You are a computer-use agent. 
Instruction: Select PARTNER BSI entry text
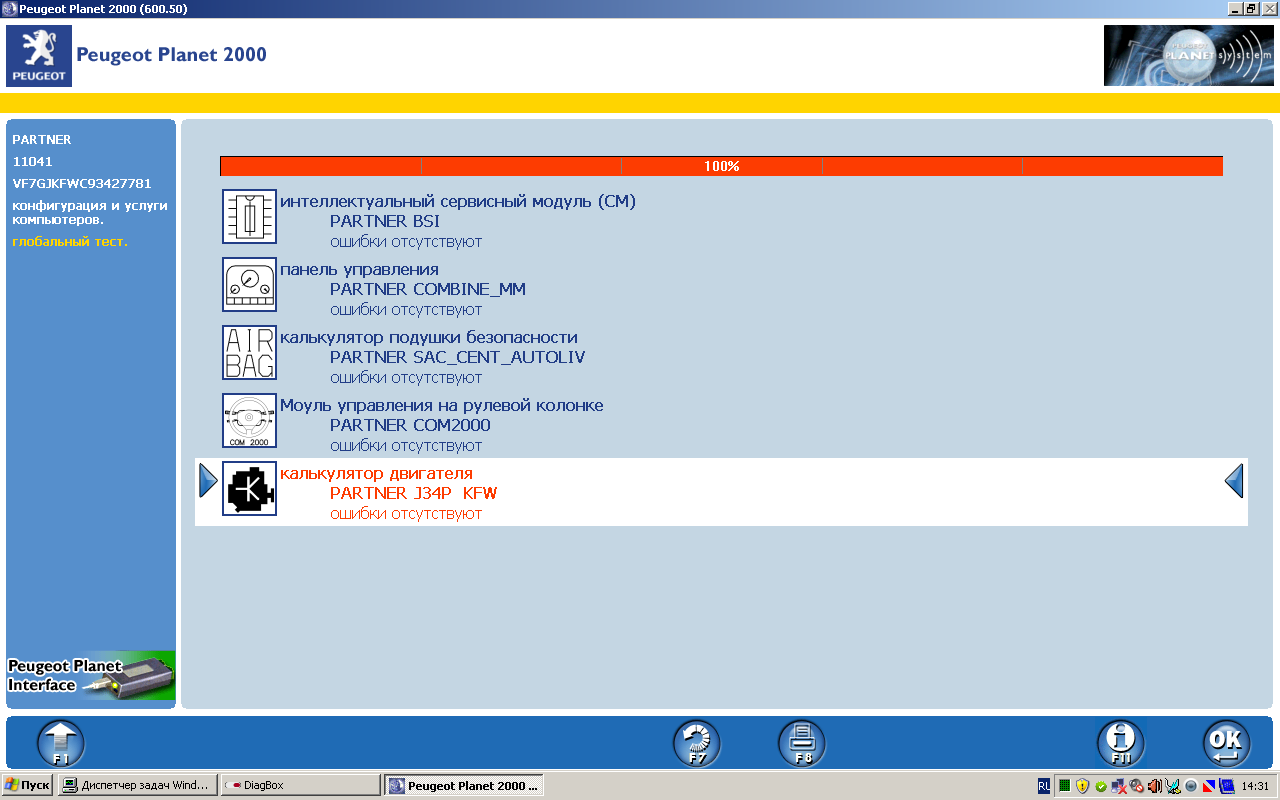click(384, 221)
